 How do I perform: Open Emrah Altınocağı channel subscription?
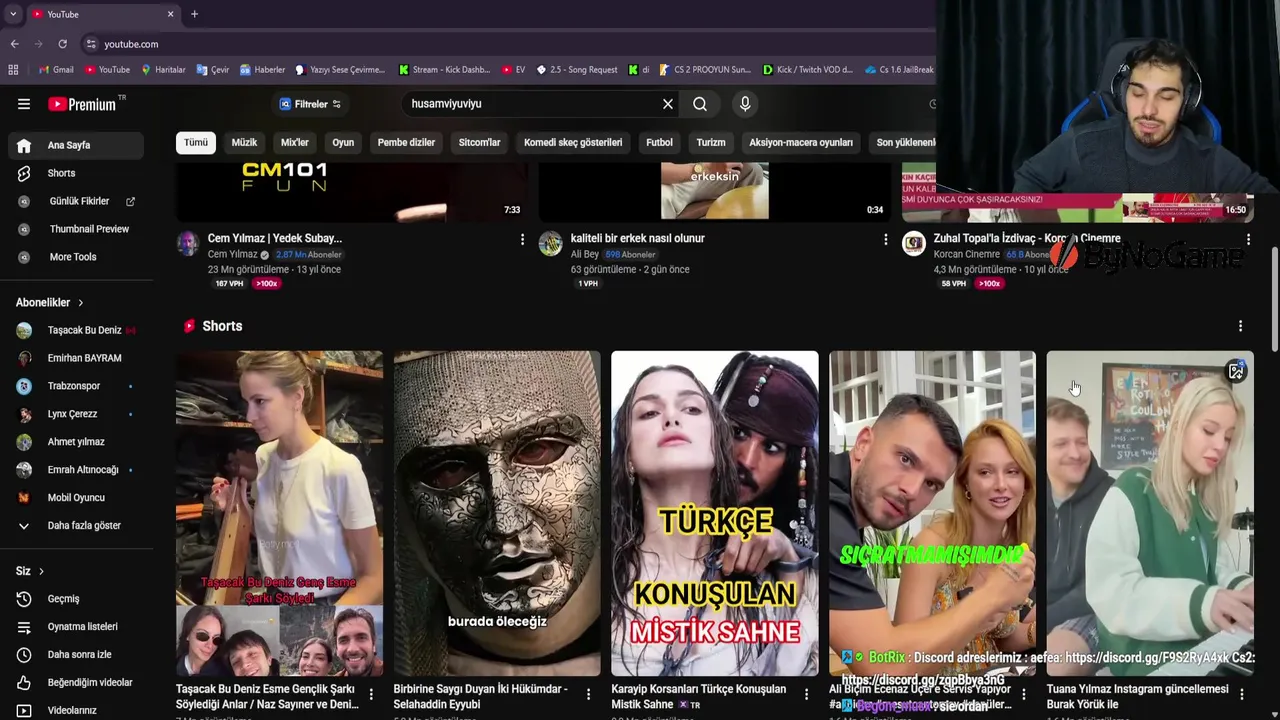76,470
